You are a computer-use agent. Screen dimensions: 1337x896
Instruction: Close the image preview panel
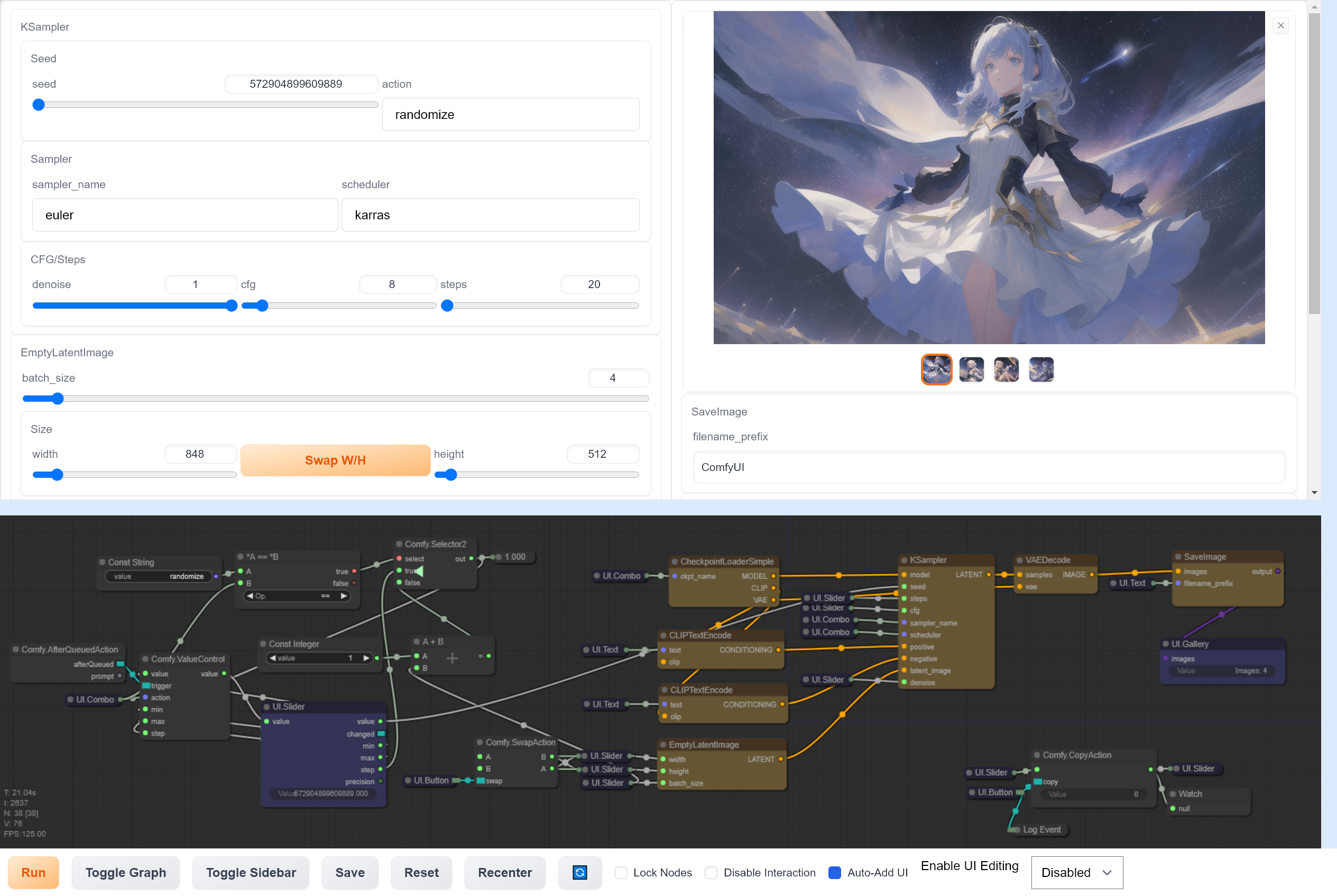[x=1281, y=25]
